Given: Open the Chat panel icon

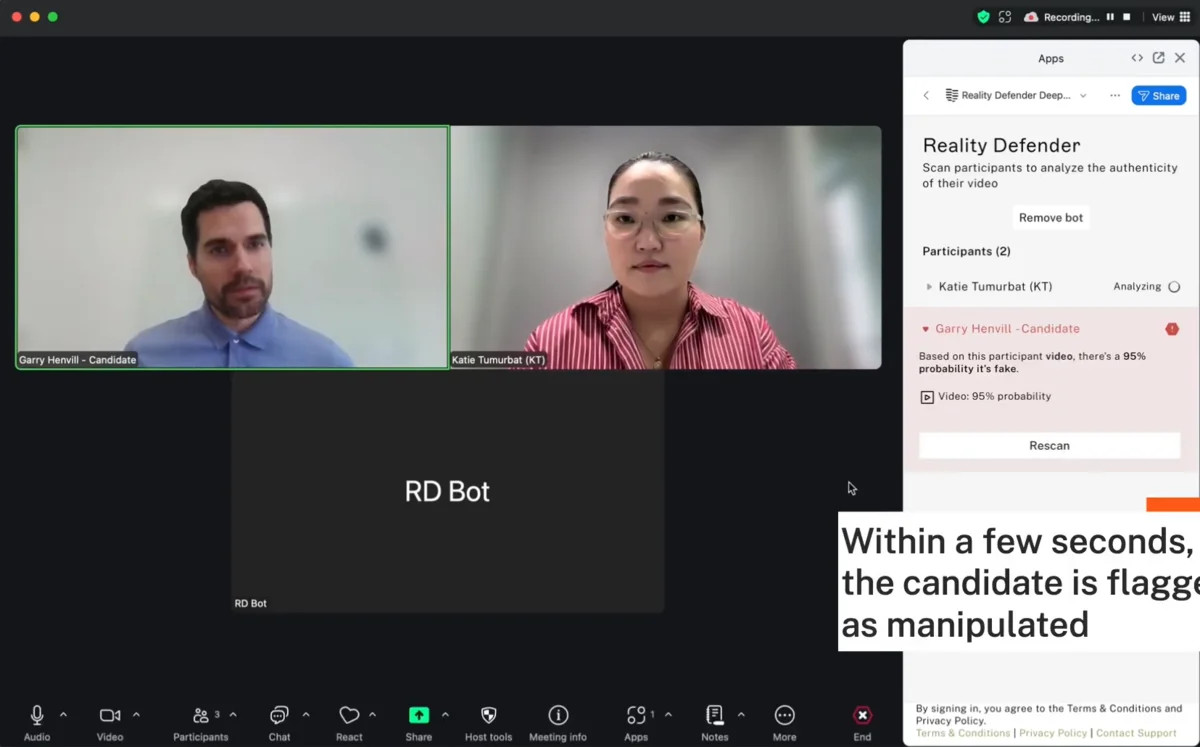Looking at the screenshot, I should click(278, 714).
